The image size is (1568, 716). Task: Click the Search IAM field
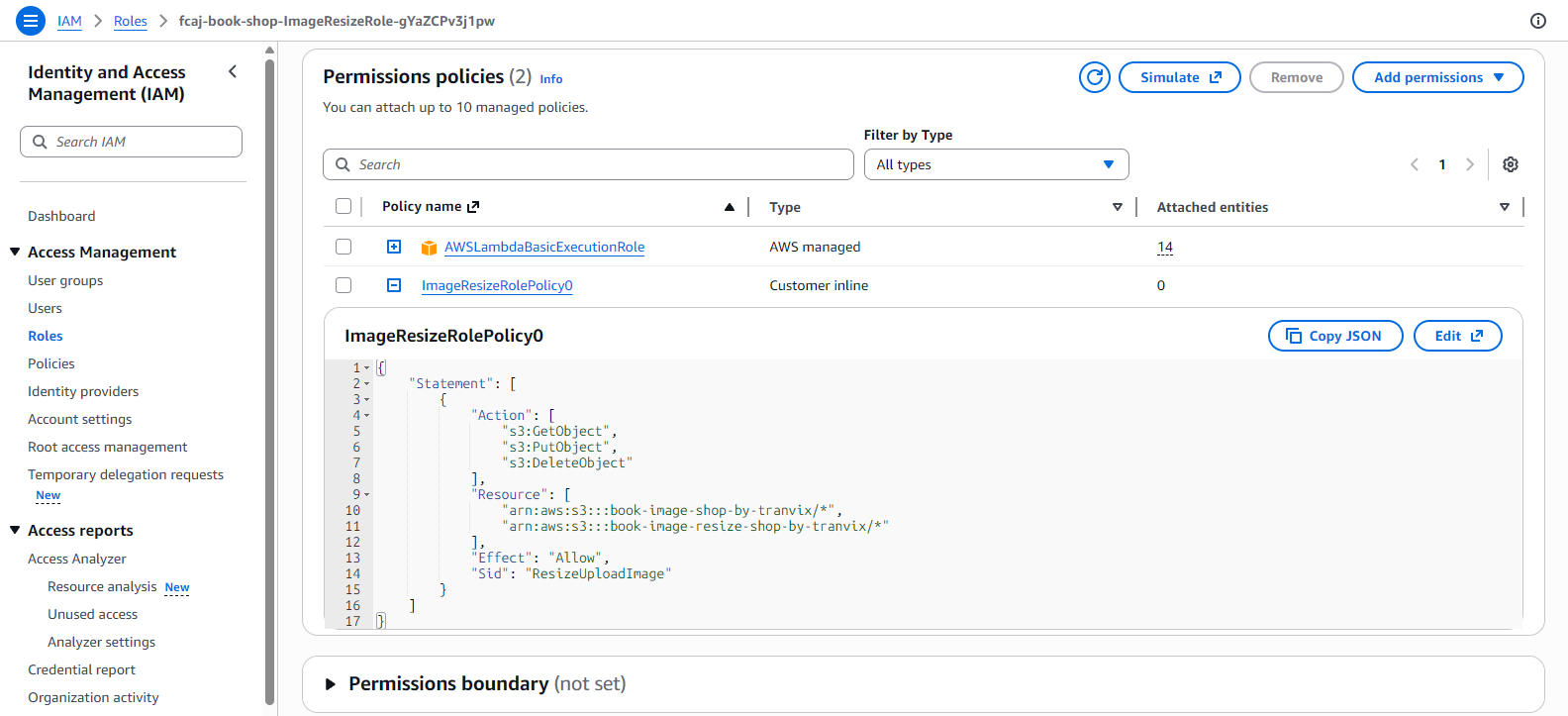[x=131, y=142]
